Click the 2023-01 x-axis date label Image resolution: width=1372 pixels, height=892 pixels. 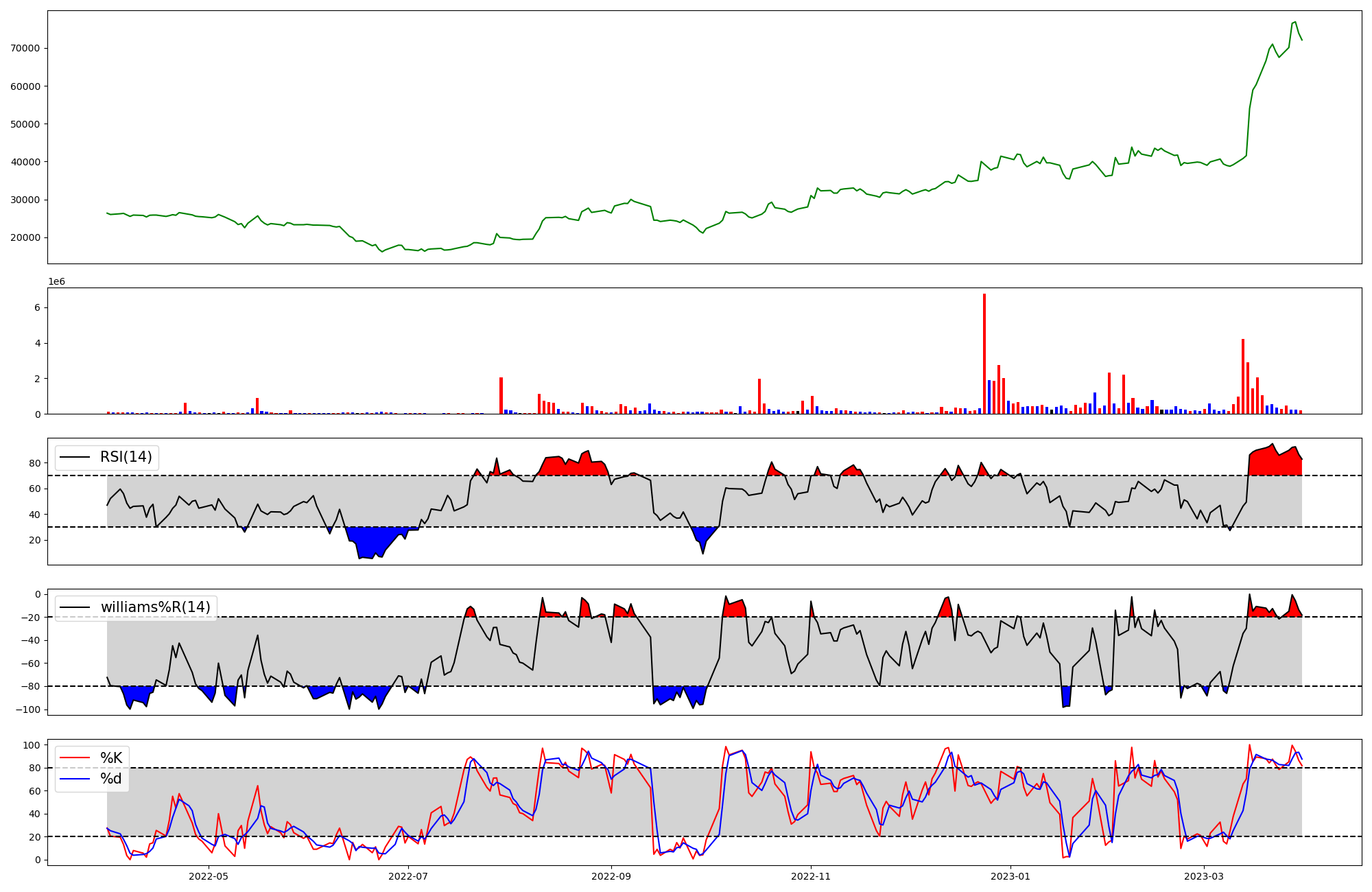coord(1010,876)
